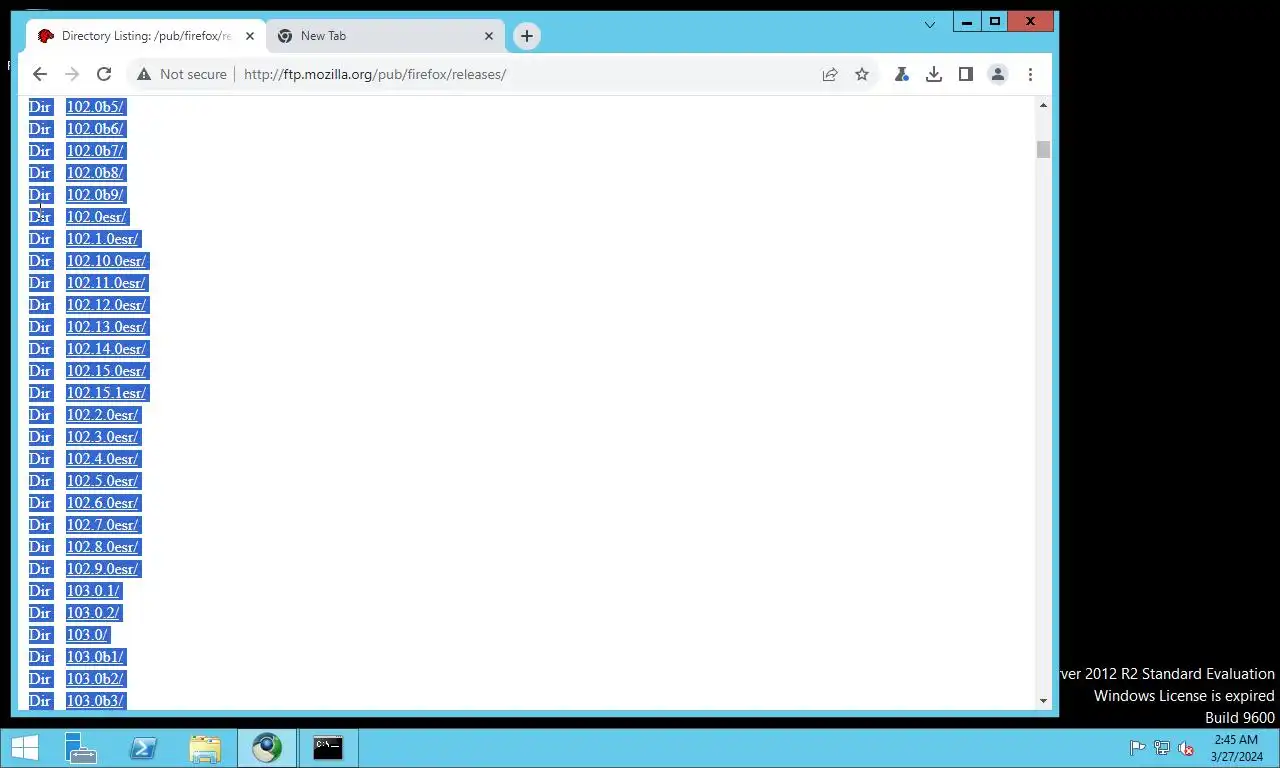Open the 103.0b1/ directory link

(95, 657)
